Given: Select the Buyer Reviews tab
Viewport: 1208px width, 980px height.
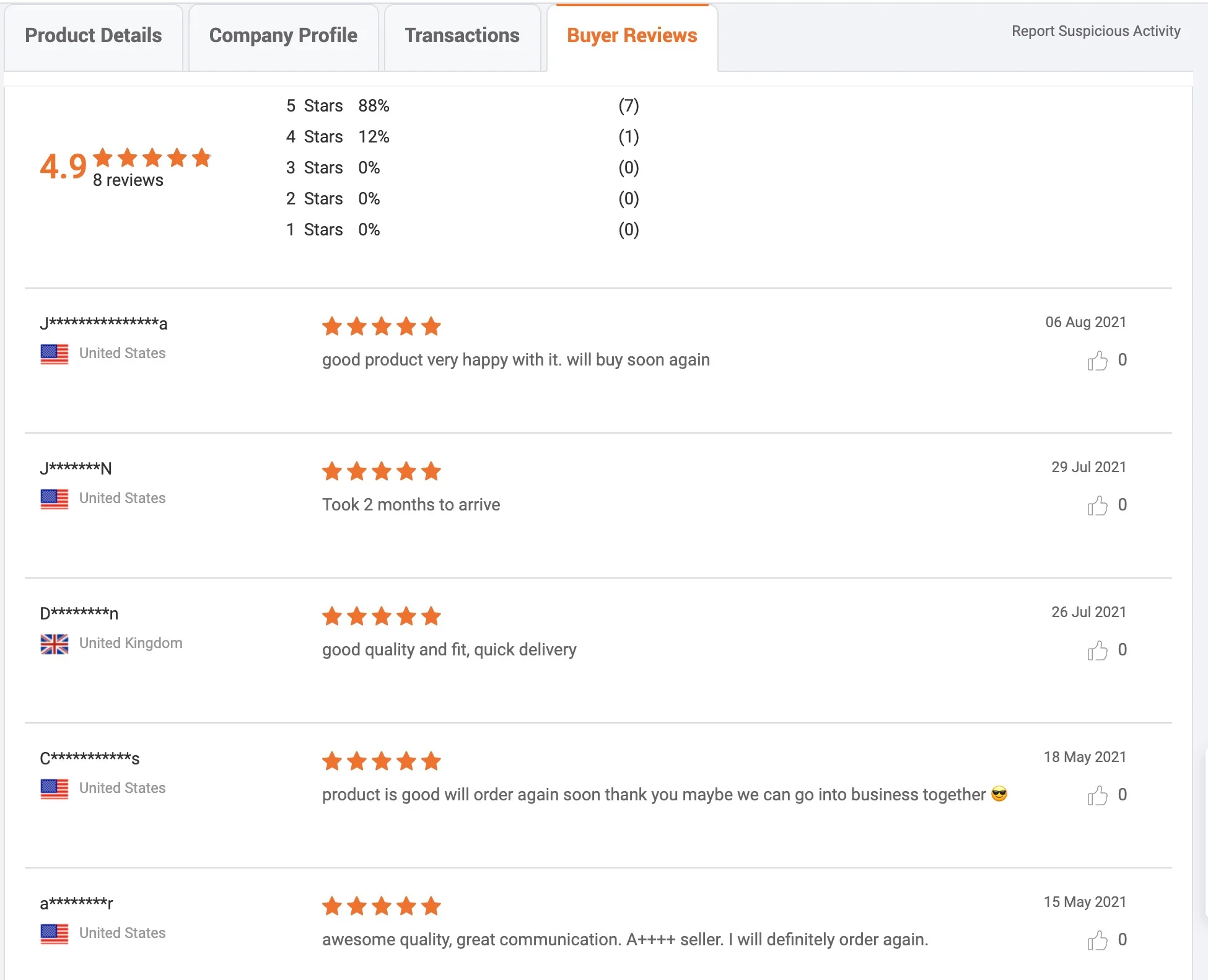Looking at the screenshot, I should coord(632,36).
